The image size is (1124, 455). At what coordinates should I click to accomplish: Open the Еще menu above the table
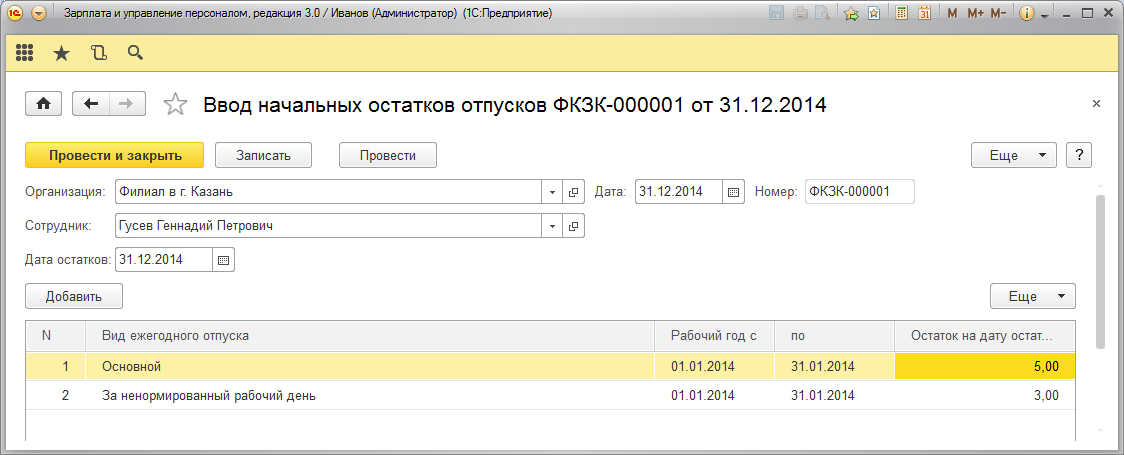click(1032, 296)
